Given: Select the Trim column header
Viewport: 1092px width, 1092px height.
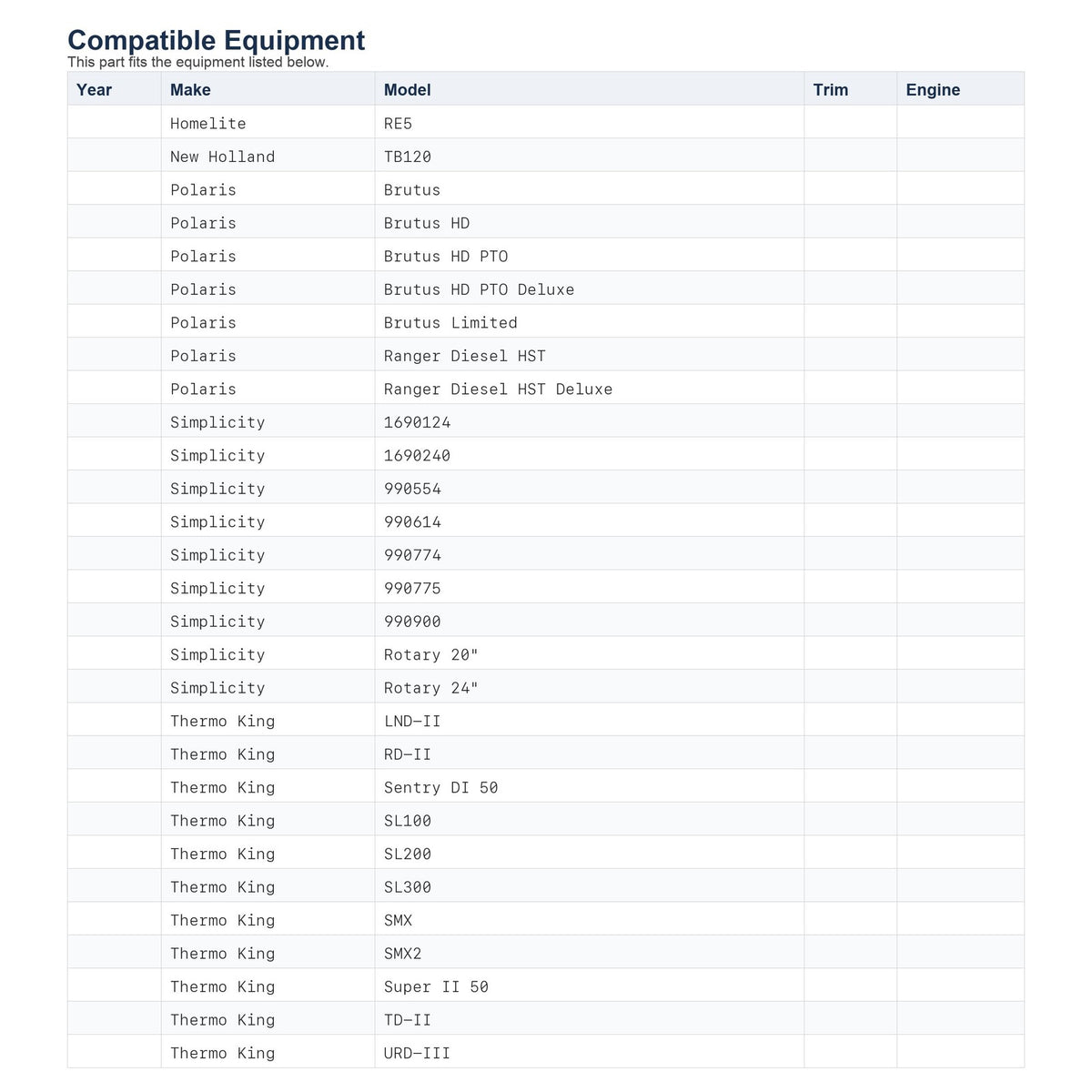Looking at the screenshot, I should (x=850, y=89).
